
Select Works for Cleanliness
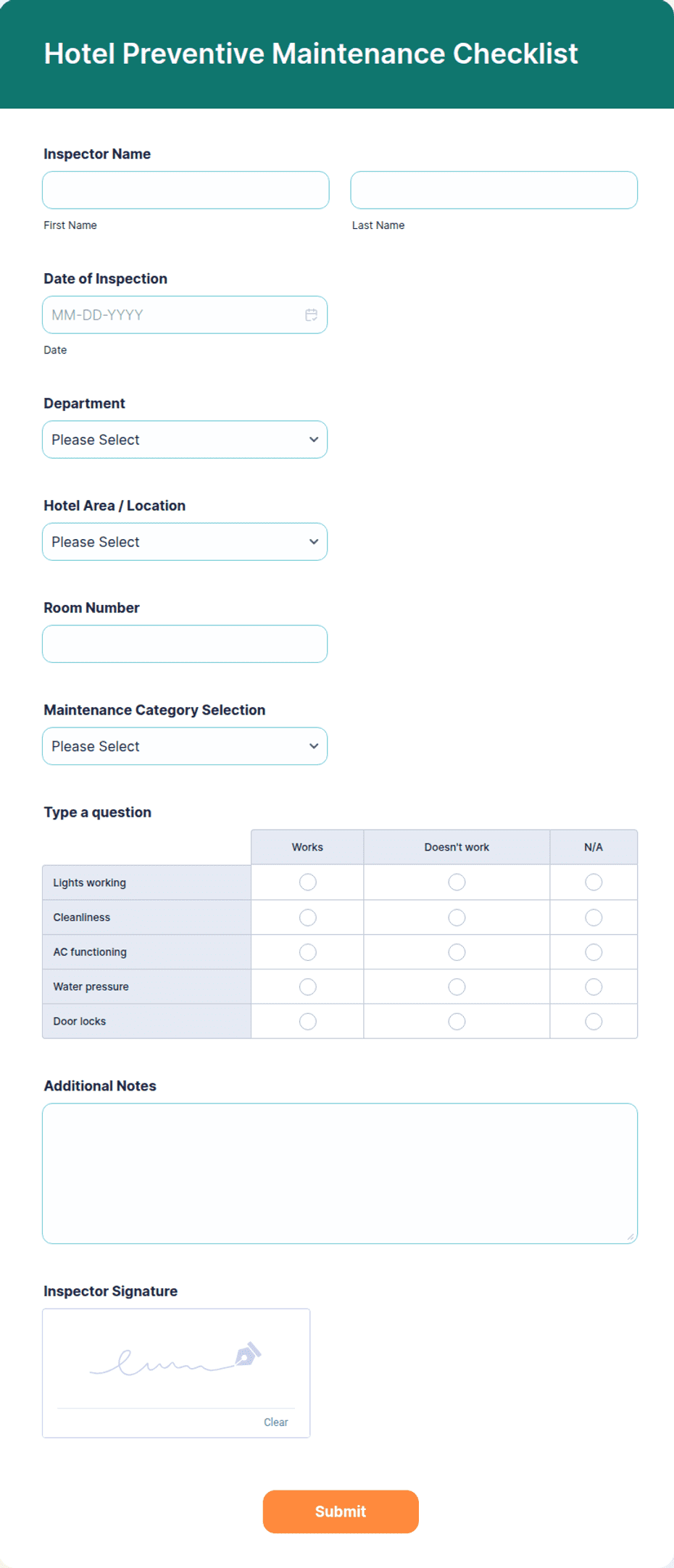coord(307,917)
